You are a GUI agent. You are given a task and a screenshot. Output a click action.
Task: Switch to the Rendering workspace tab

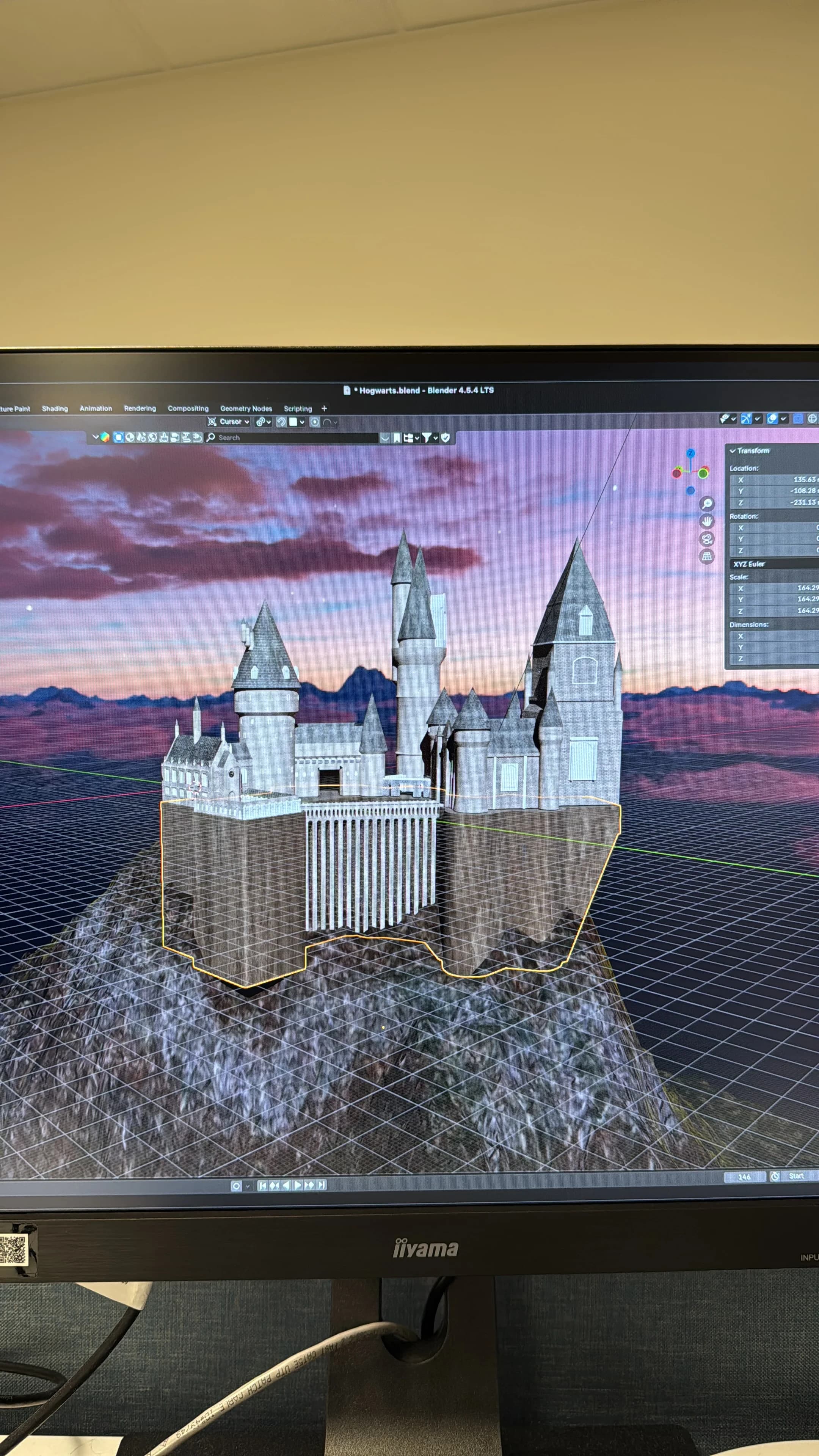point(140,408)
